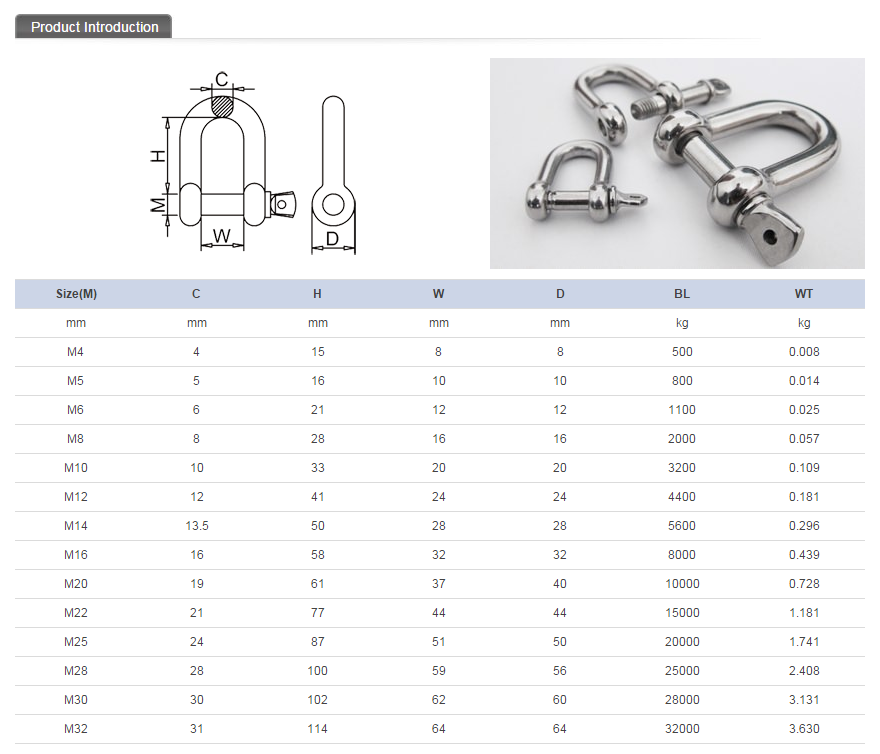
Task: Select the M6 size cell
Action: [75, 410]
